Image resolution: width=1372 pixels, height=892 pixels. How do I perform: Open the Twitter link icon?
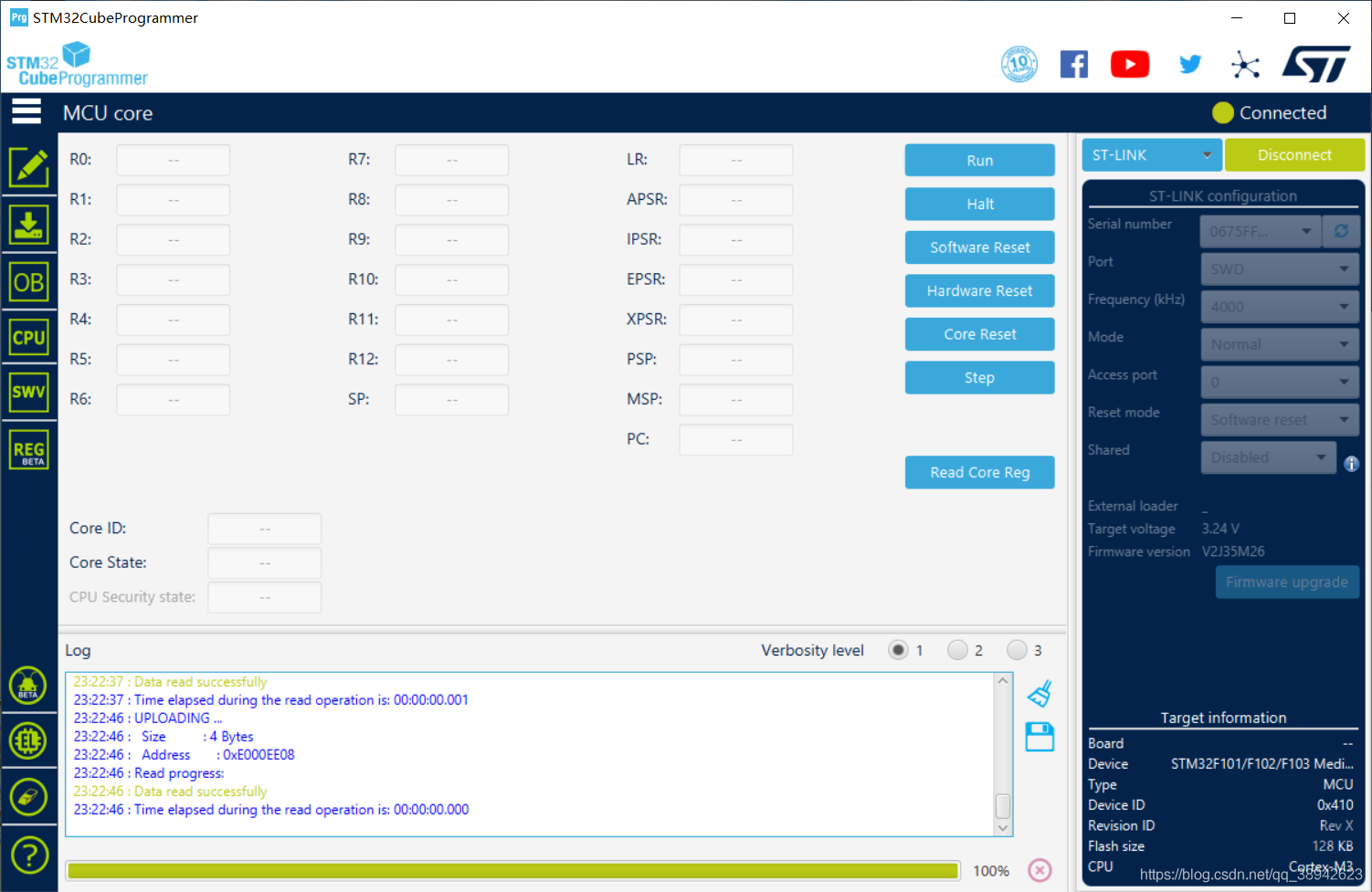pos(1189,64)
